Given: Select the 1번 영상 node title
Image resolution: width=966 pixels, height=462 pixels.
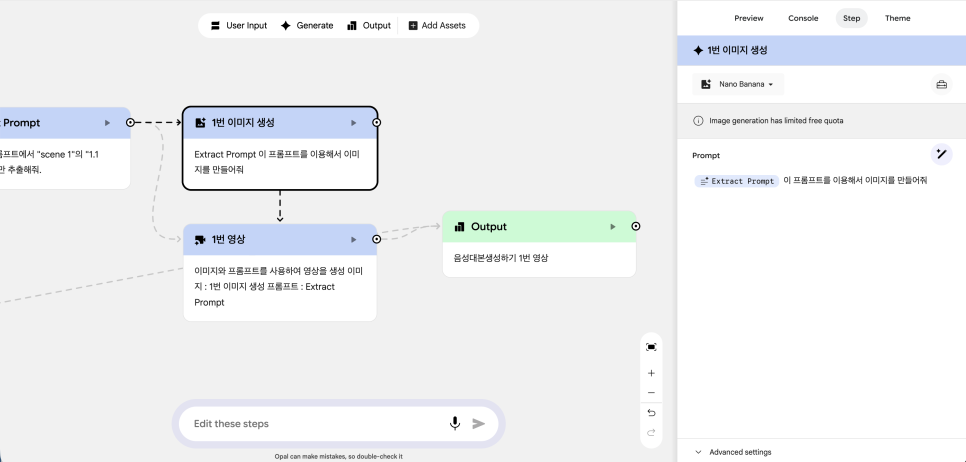Looking at the screenshot, I should point(228,239).
